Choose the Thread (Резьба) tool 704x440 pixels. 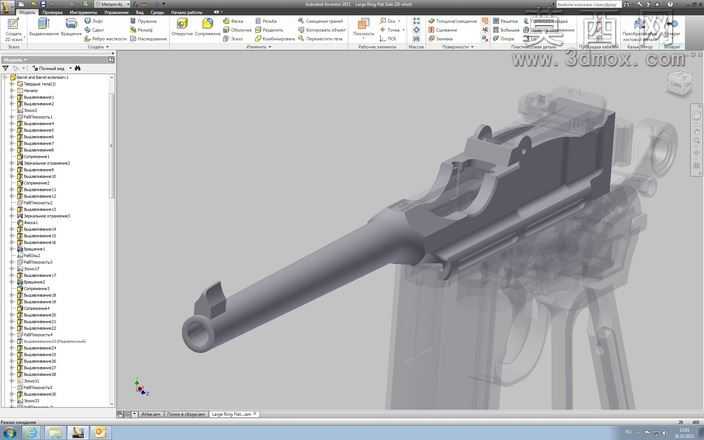pyautogui.click(x=266, y=21)
